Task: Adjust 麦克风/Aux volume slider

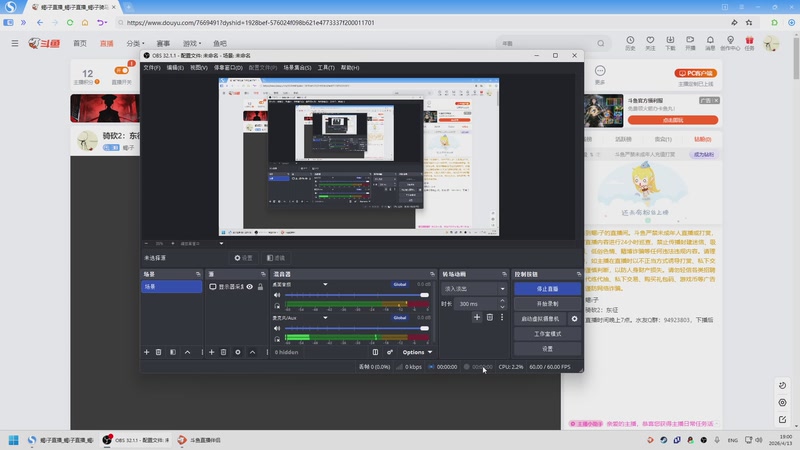Action: [x=357, y=328]
